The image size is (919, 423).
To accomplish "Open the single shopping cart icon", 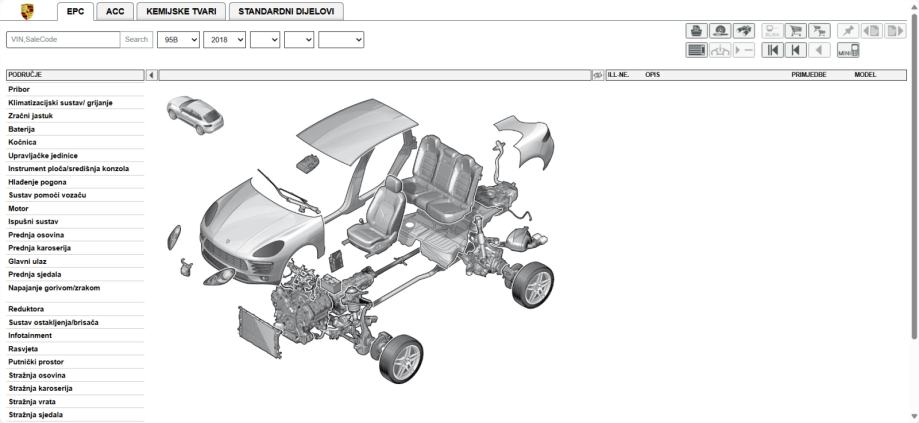I will 795,30.
